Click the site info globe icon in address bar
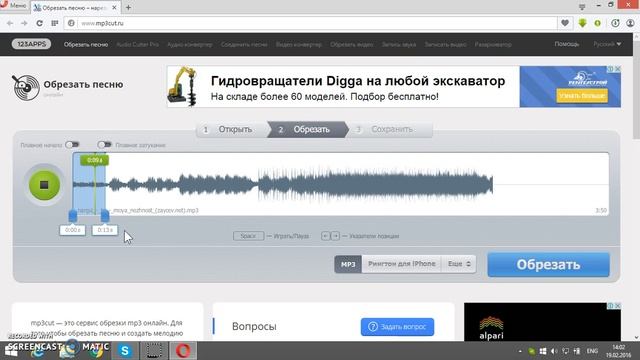Viewport: 640px width, 360px height. (71, 23)
